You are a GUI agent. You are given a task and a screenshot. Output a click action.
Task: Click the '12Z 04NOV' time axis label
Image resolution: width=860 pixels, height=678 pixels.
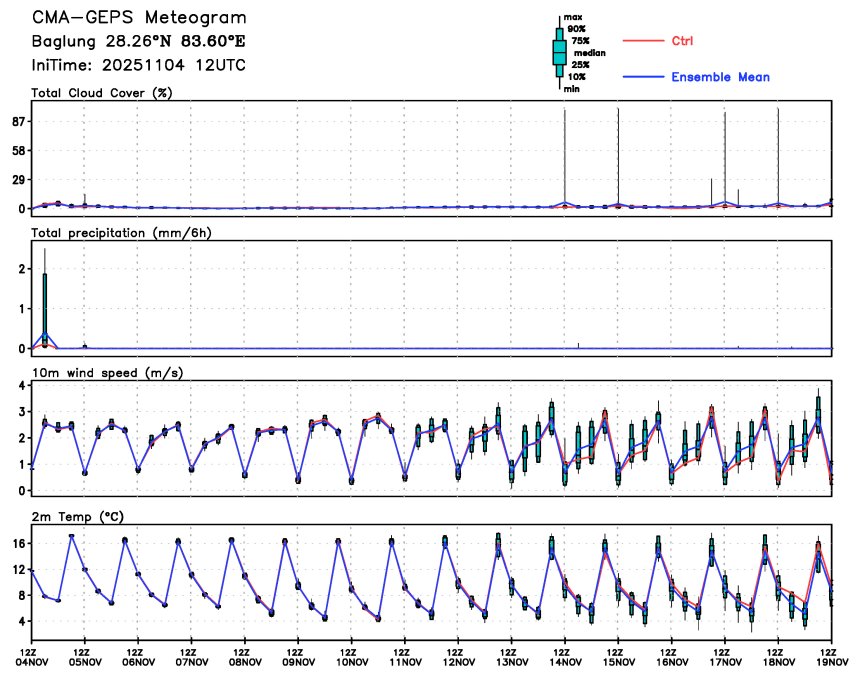click(34, 657)
